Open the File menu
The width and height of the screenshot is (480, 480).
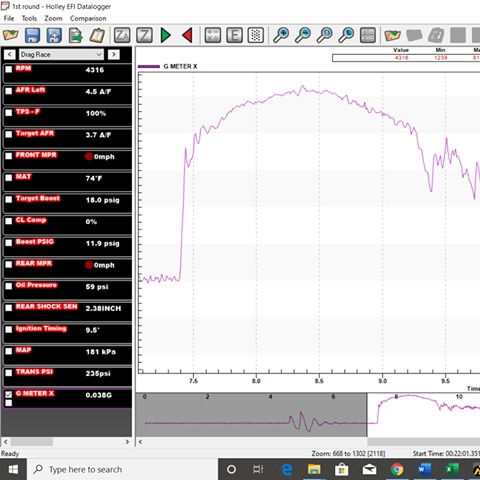(9, 18)
